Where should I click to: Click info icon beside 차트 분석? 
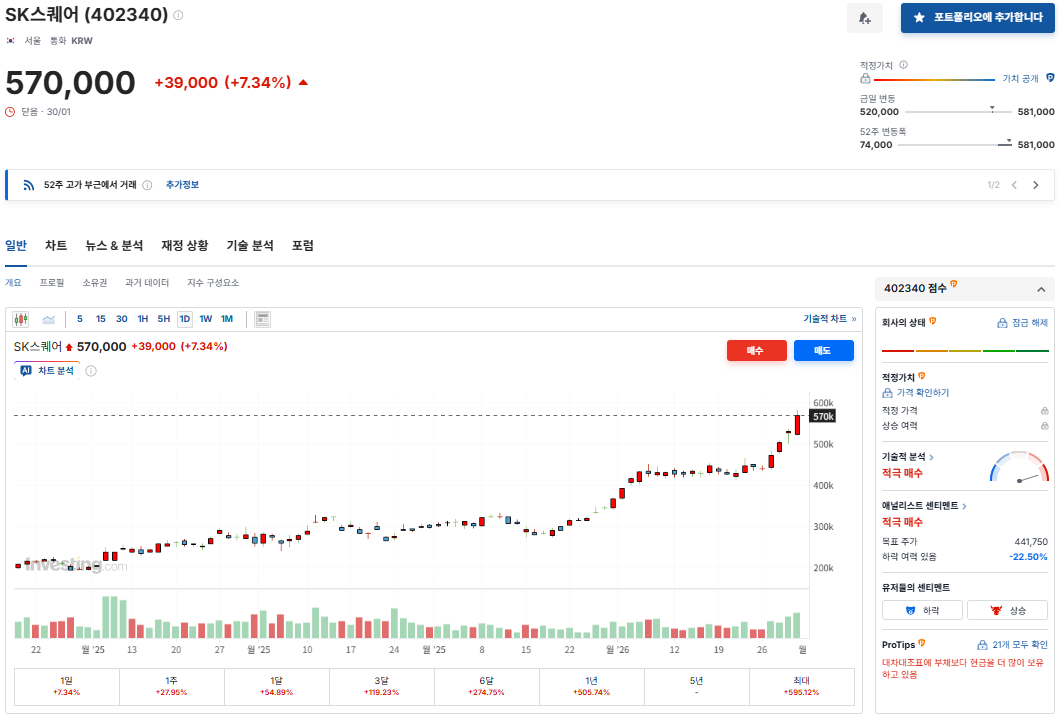coord(91,371)
